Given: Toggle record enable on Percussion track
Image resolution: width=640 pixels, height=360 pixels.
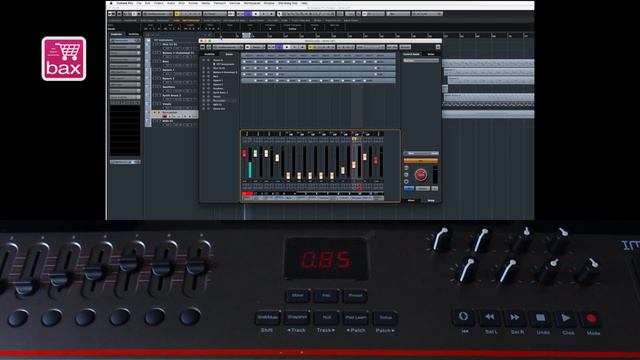Looking at the screenshot, I should click(x=165, y=116).
